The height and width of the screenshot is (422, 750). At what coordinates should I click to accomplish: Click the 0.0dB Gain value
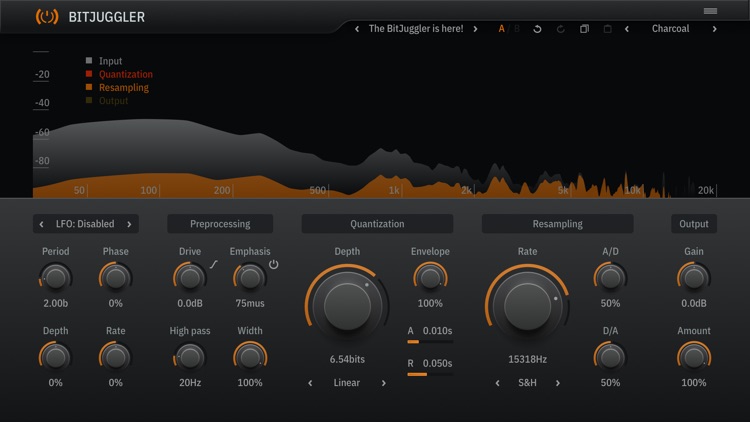coord(694,303)
